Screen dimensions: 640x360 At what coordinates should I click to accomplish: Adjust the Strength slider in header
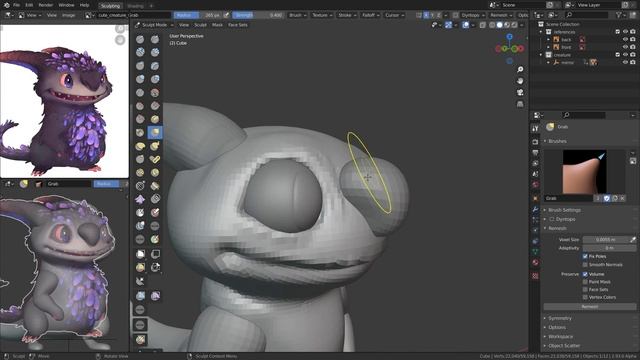pyautogui.click(x=258, y=15)
